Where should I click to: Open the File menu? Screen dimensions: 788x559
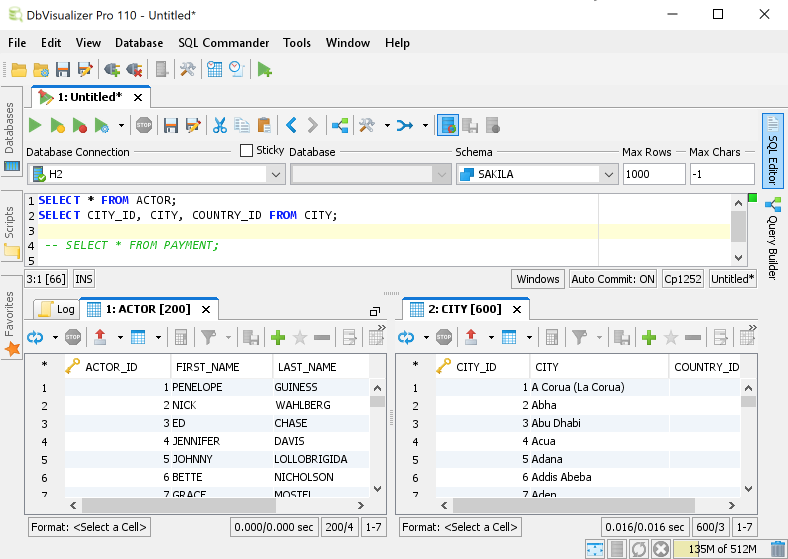tap(17, 43)
